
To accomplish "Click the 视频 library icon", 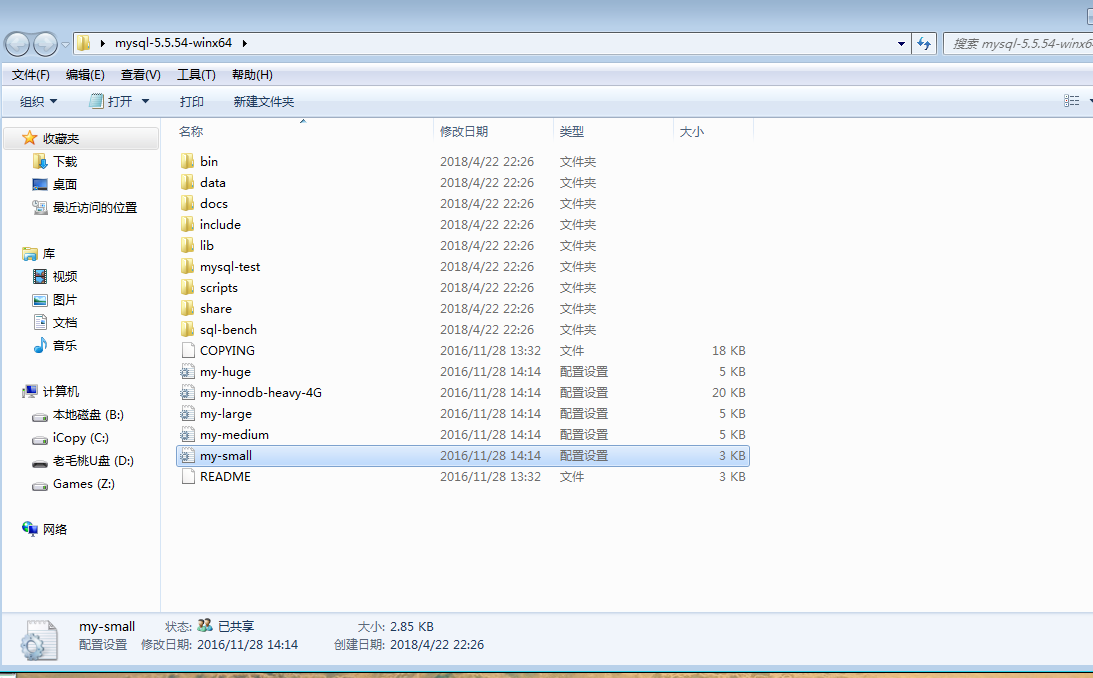I will point(40,277).
